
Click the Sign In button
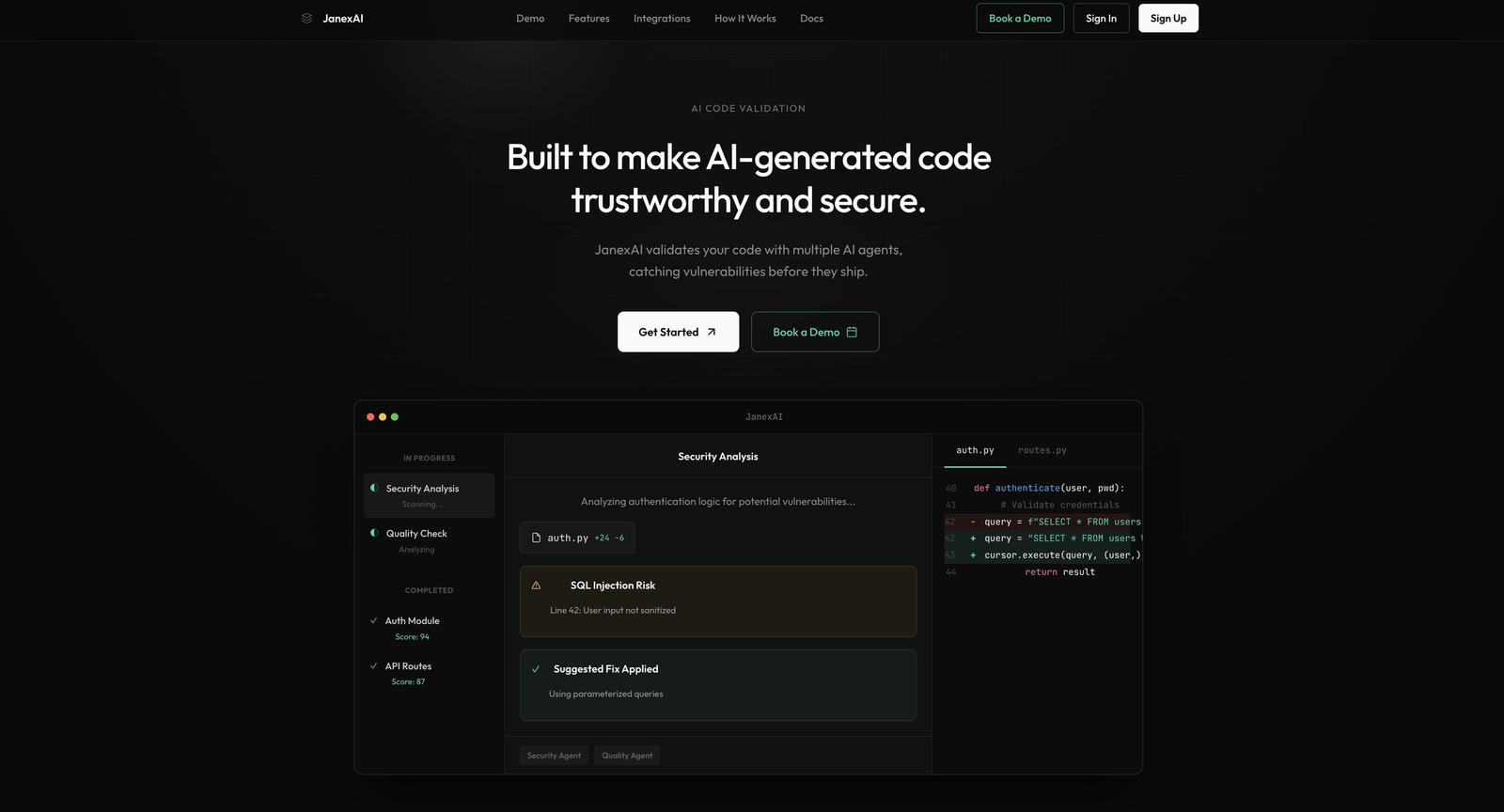[1101, 19]
